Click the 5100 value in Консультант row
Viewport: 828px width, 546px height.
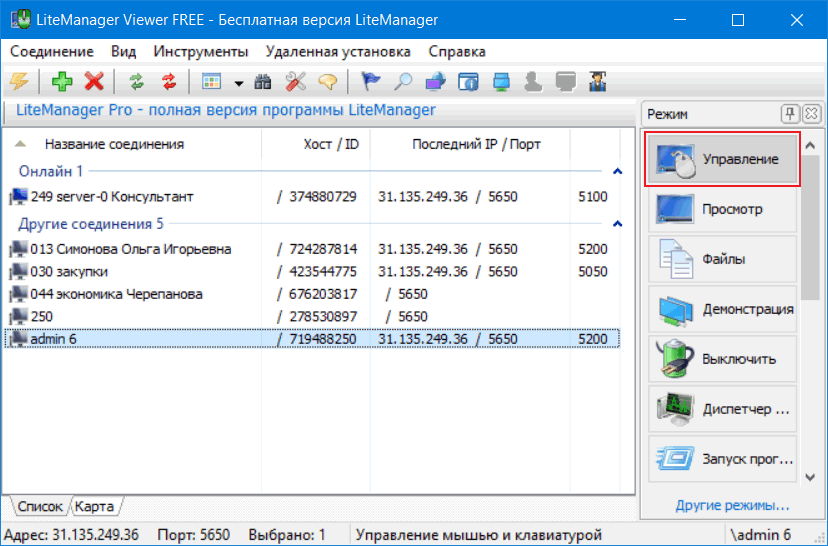click(592, 196)
